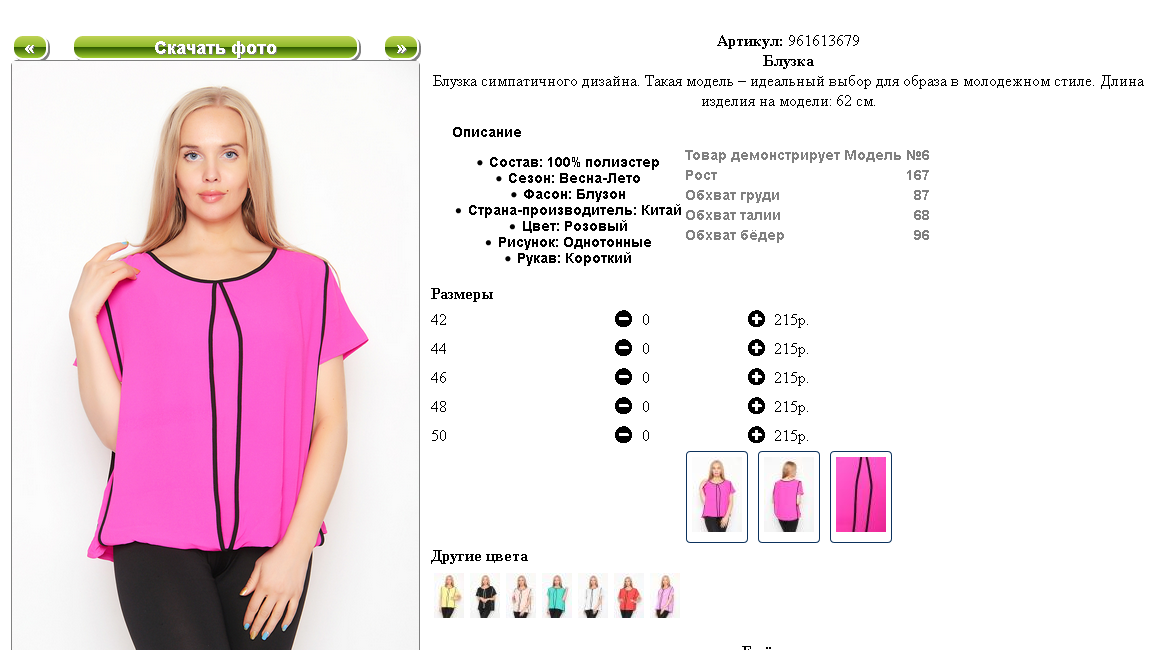This screenshot has width=1169, height=650.
Task: Decrease quantity for size 44
Action: (x=623, y=348)
